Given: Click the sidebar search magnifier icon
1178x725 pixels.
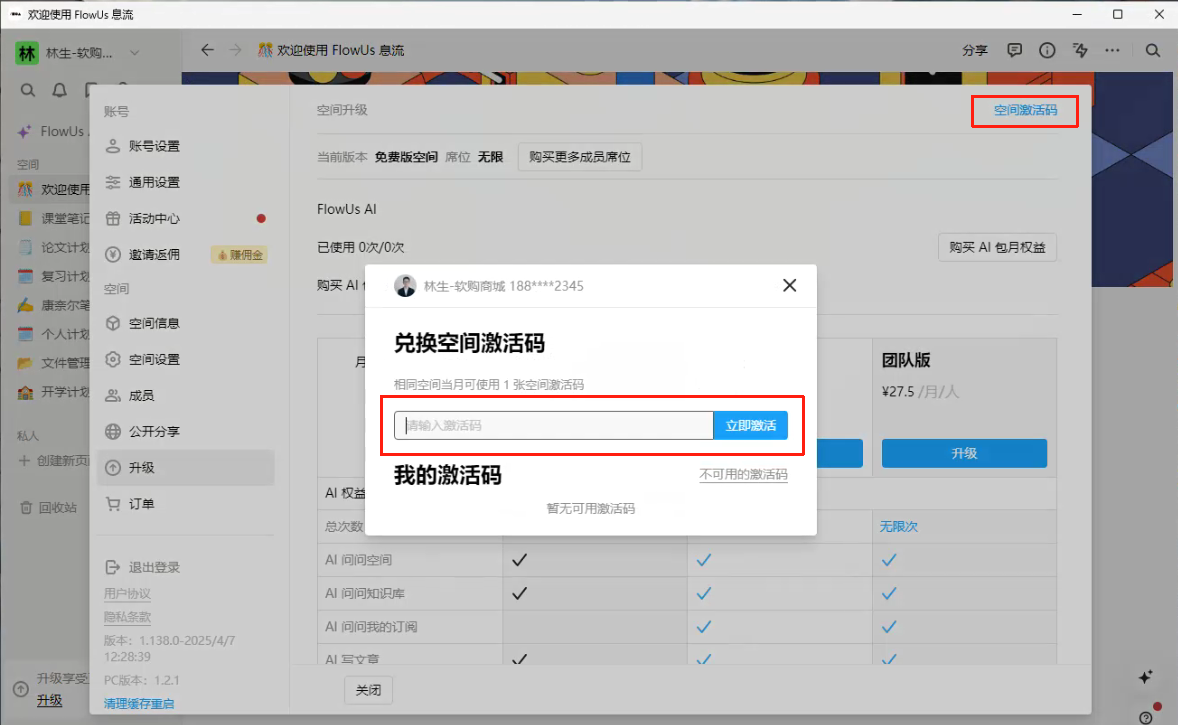Looking at the screenshot, I should [x=28, y=90].
